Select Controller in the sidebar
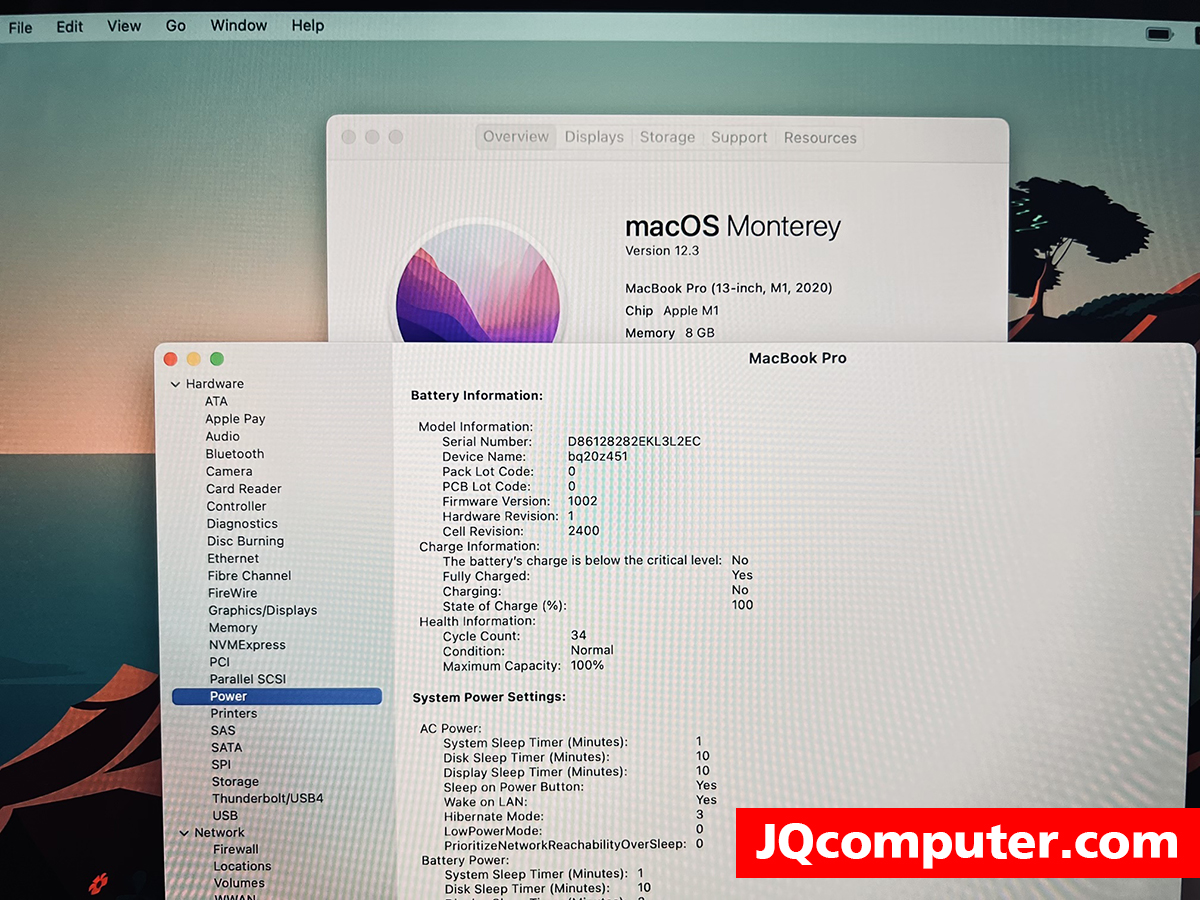Image resolution: width=1200 pixels, height=900 pixels. click(237, 506)
